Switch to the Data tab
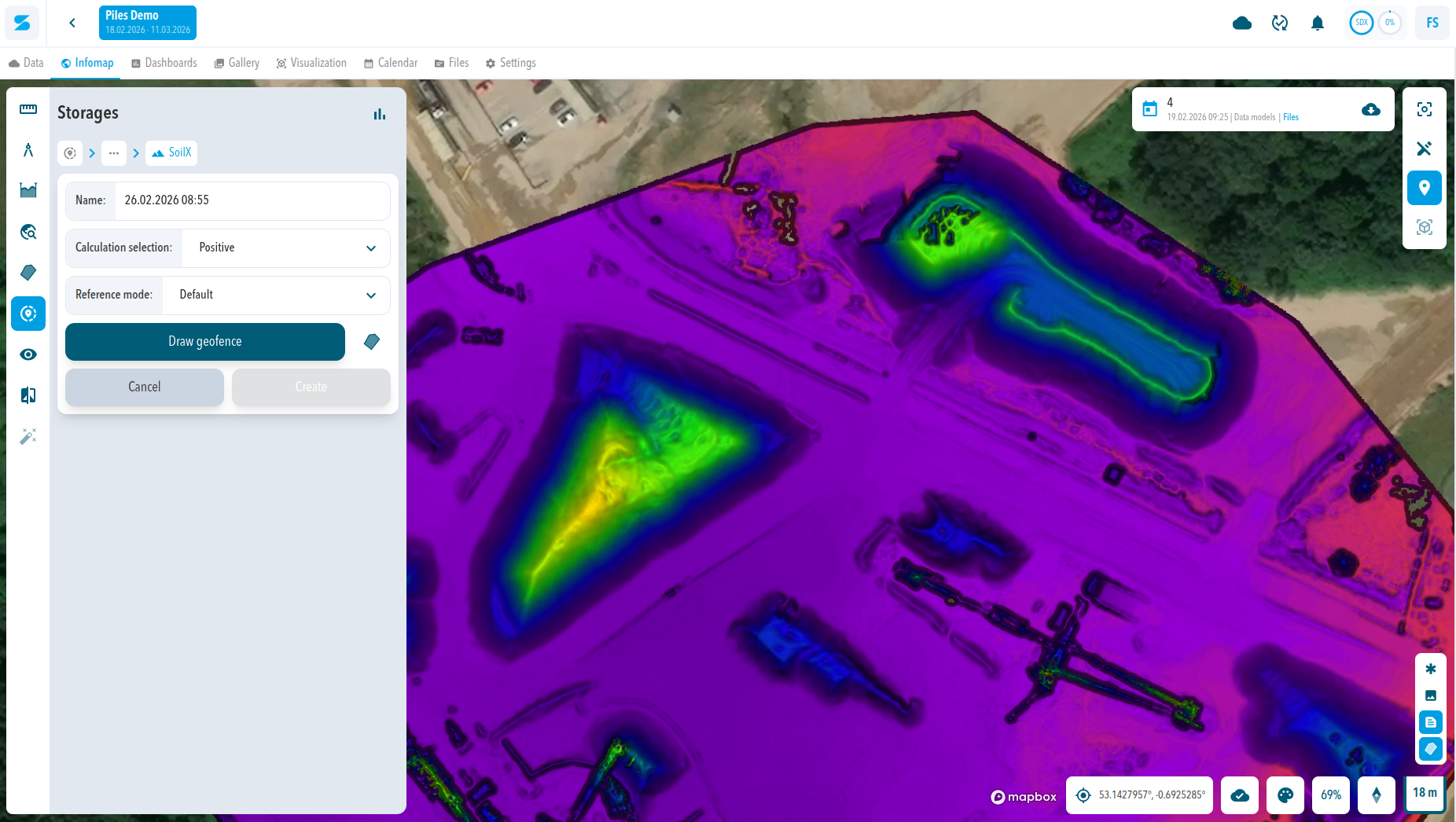This screenshot has height=822, width=1456. pos(26,63)
